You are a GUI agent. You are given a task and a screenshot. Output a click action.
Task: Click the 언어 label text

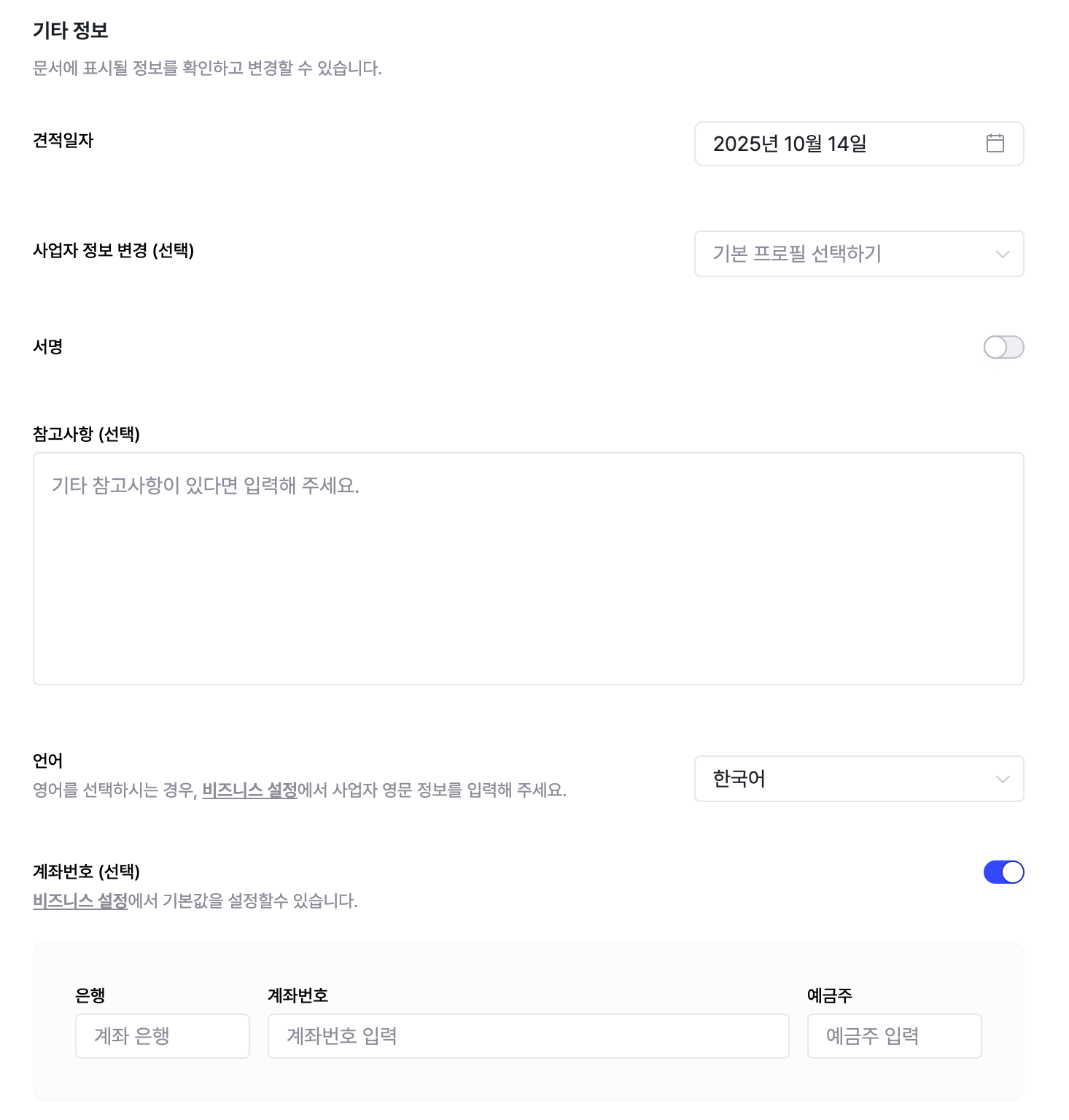[48, 761]
